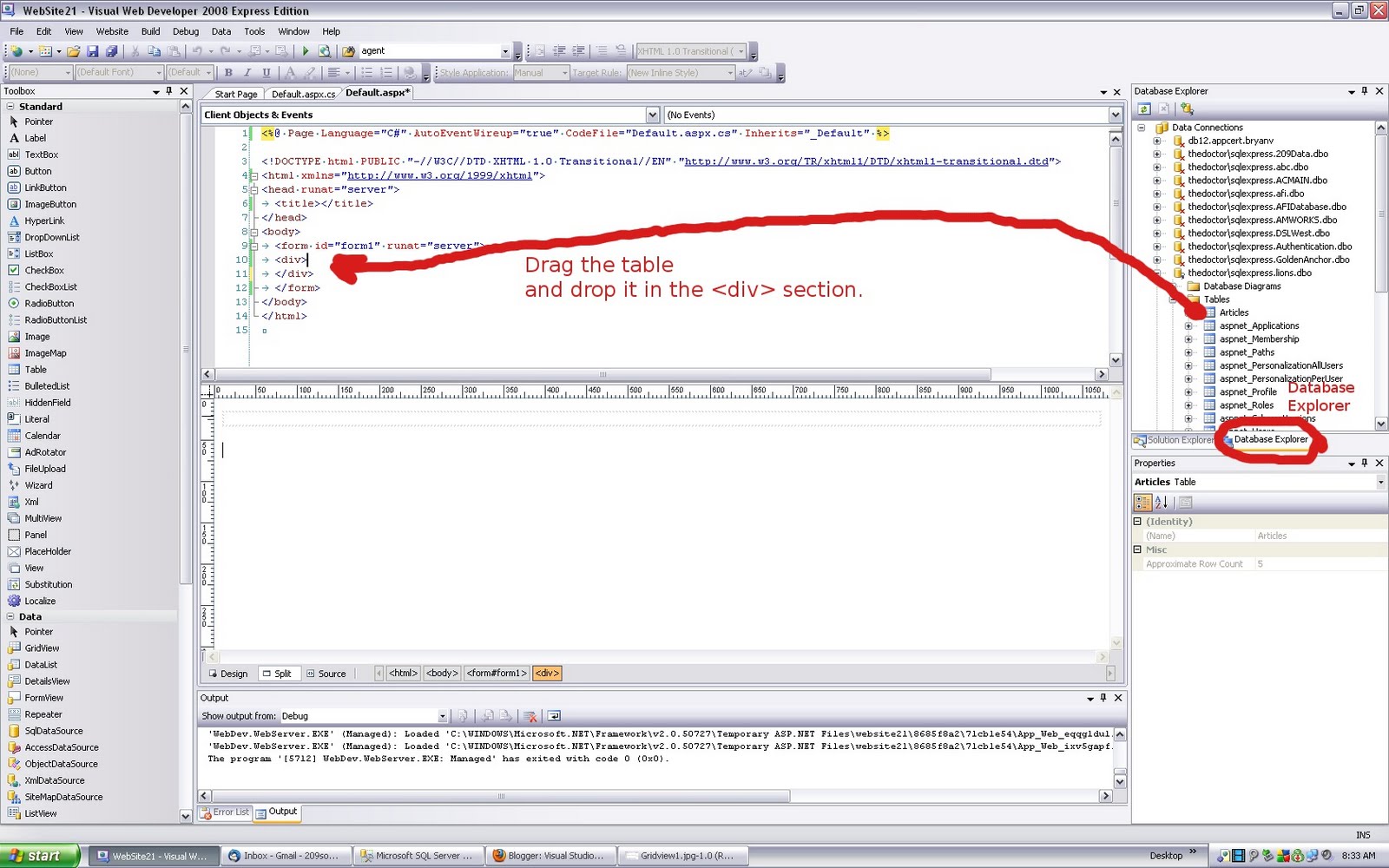
Task: Toggle auto-hide pin on the Toolbox panel
Action: pyautogui.click(x=168, y=91)
